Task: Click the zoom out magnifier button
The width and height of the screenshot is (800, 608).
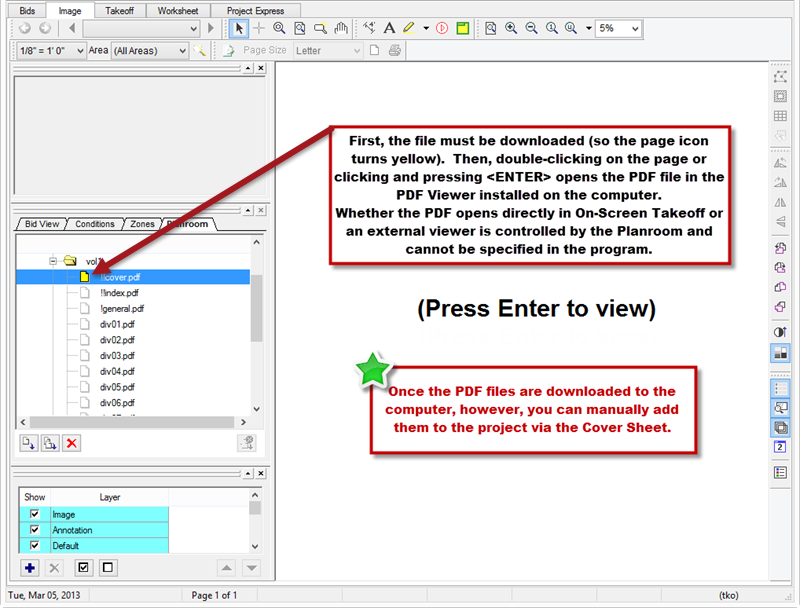Action: (x=531, y=29)
